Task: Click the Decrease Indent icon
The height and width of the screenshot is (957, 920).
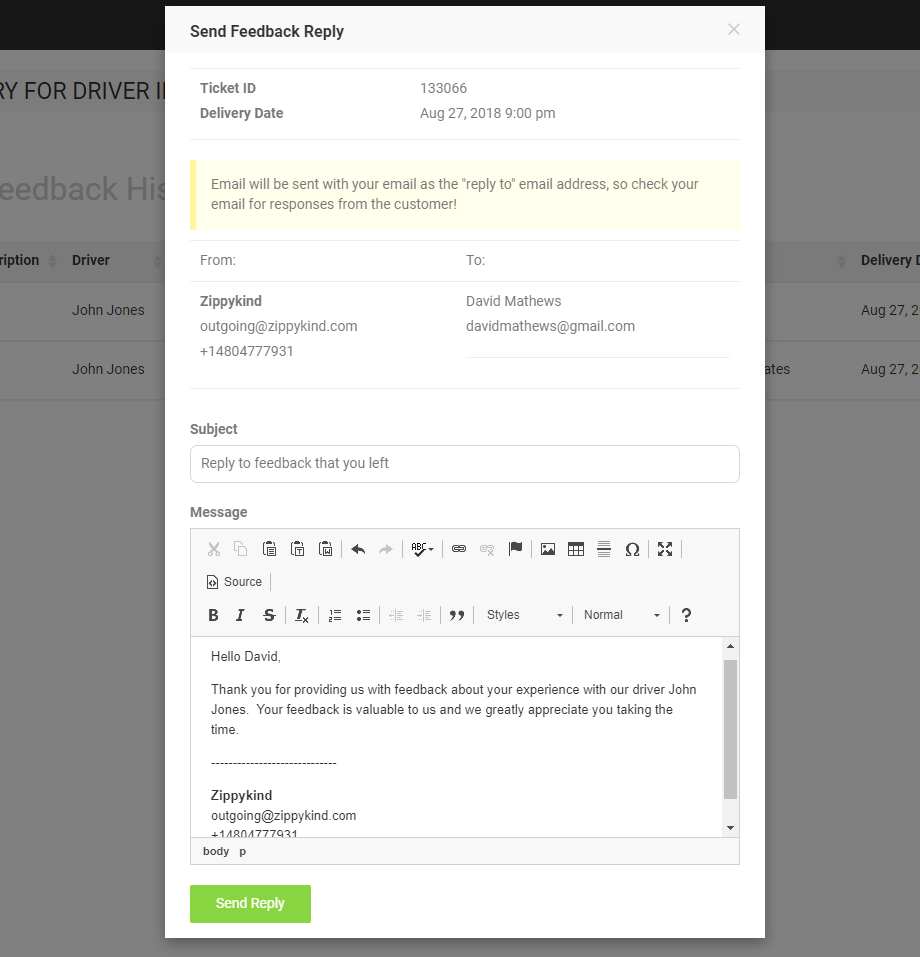Action: pos(396,615)
